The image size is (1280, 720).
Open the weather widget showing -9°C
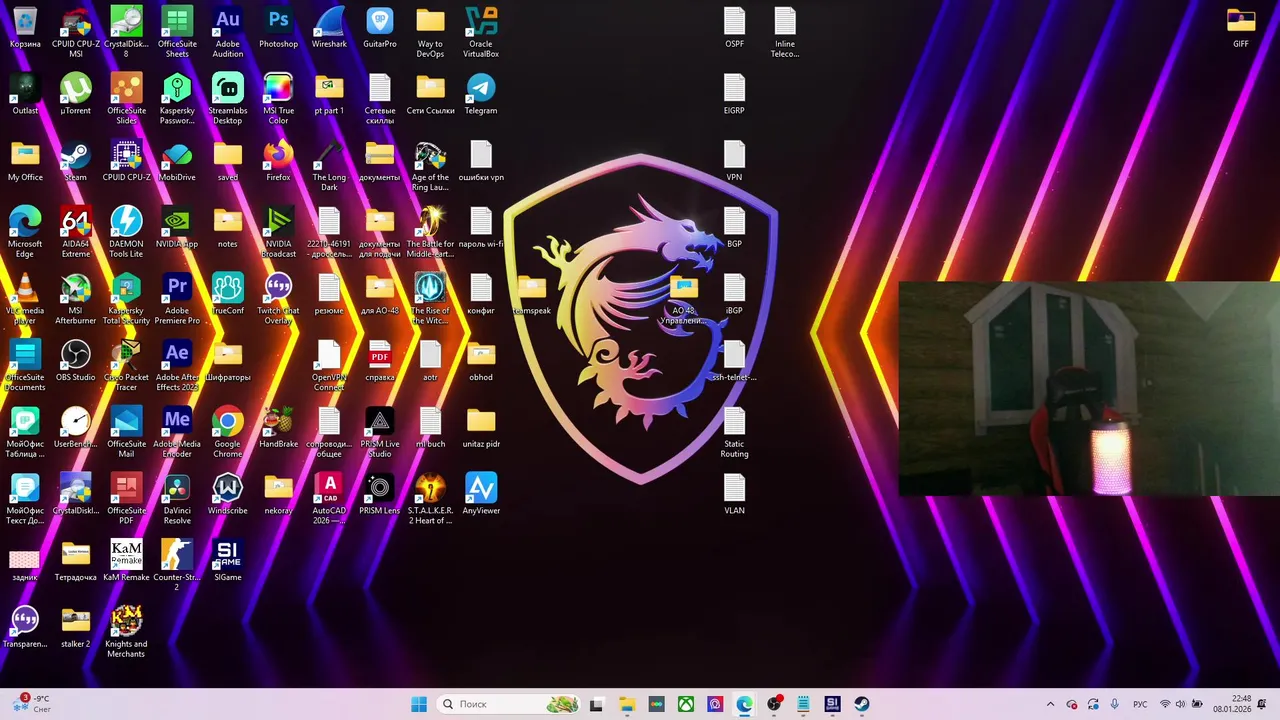point(30,704)
